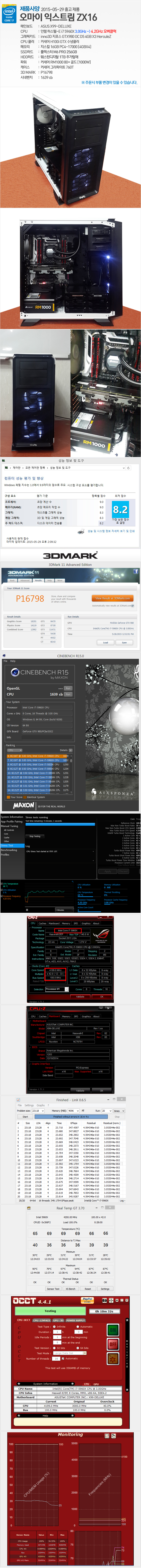Select Profiles in Intel XTU sidebar
Viewport: 141px width, 1568px height.
5,855
